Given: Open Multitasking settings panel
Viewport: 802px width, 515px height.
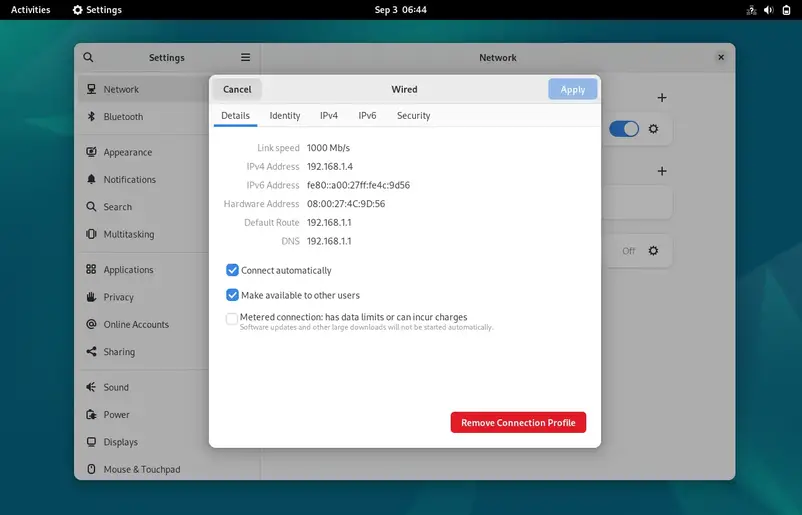Looking at the screenshot, I should pyautogui.click(x=144, y=234).
